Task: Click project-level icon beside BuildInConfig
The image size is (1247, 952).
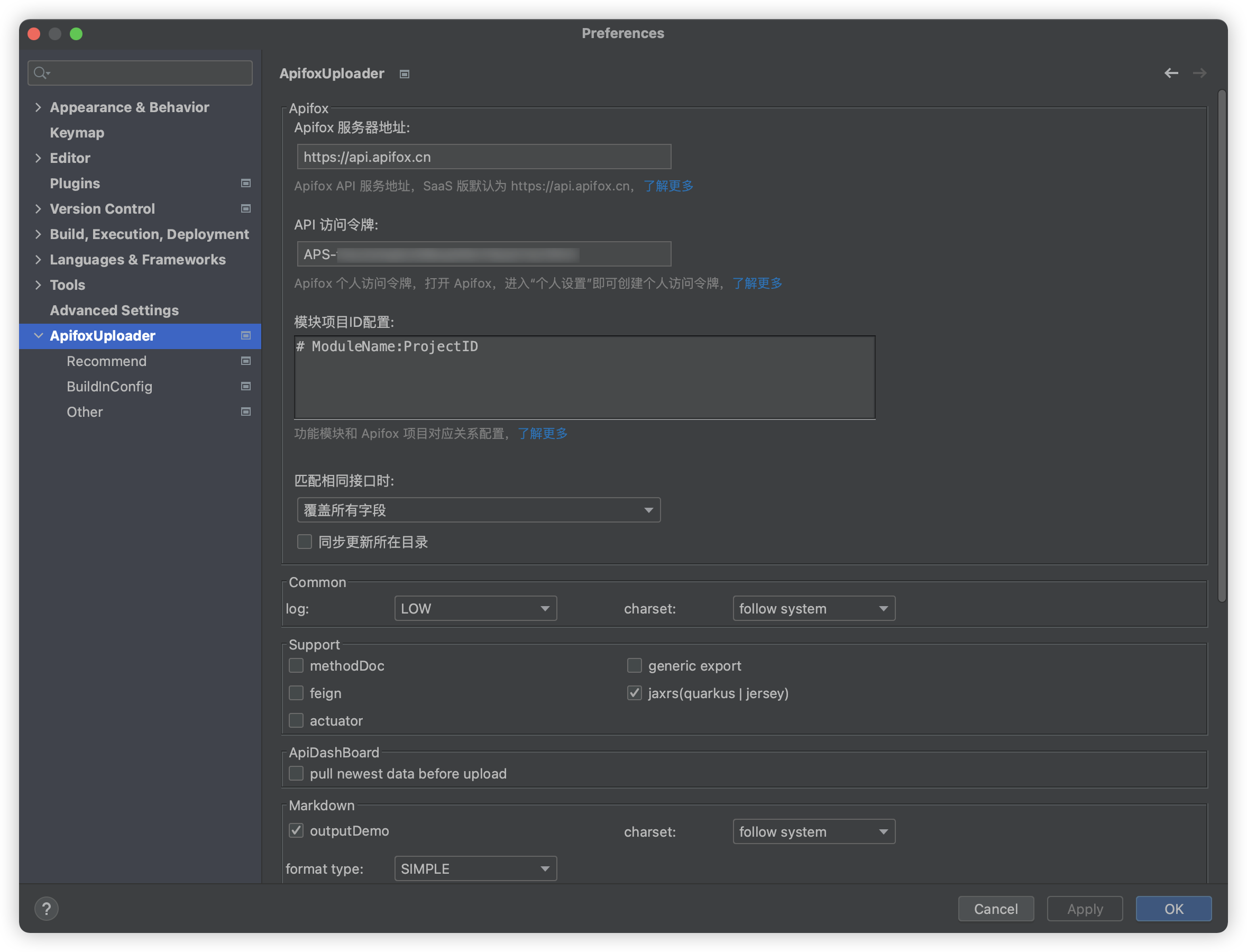Action: (246, 387)
